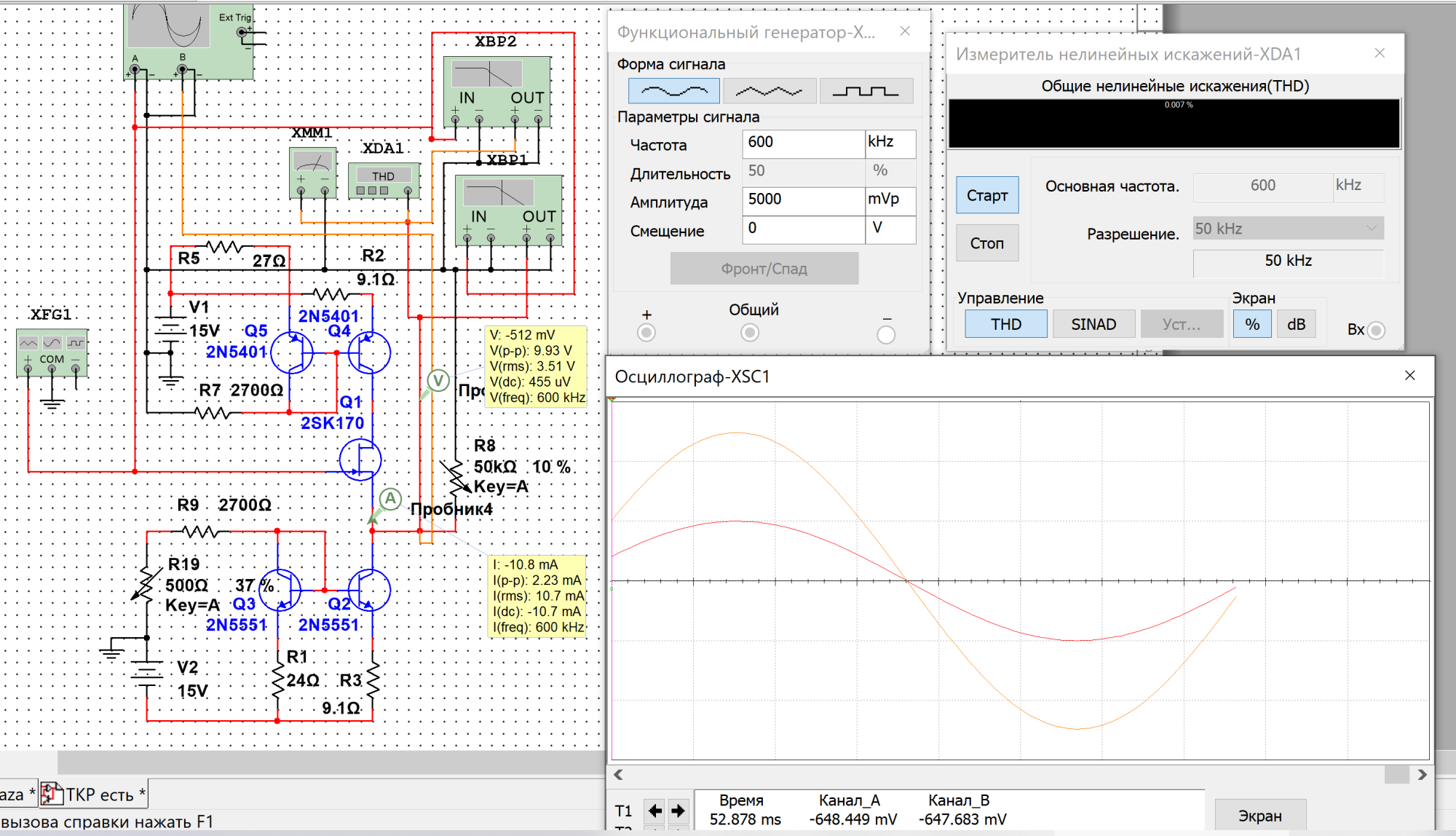
Task: Click the Уст... settings button
Action: (x=1182, y=324)
